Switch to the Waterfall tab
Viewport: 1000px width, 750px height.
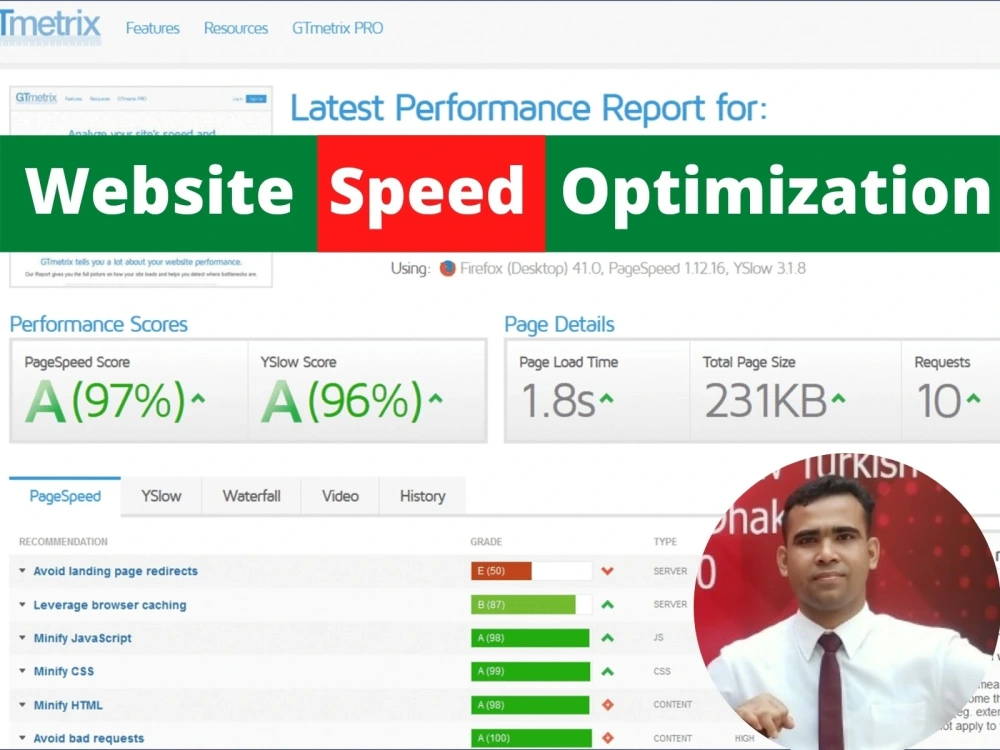(x=251, y=496)
